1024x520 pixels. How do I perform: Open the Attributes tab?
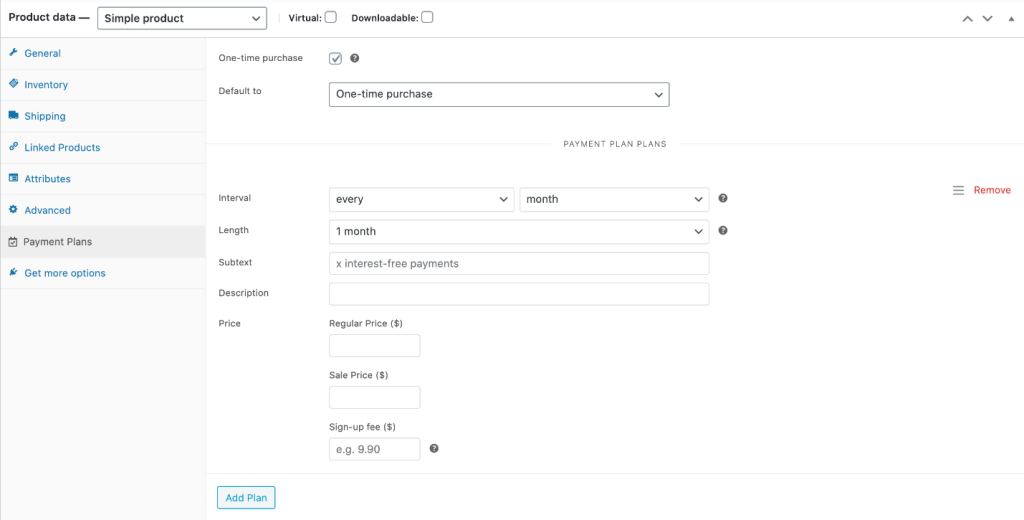103,179
